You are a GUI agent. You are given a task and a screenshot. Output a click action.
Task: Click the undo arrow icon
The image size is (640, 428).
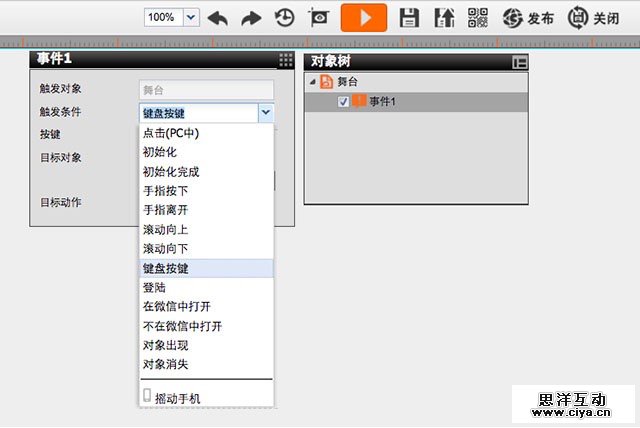pyautogui.click(x=218, y=18)
